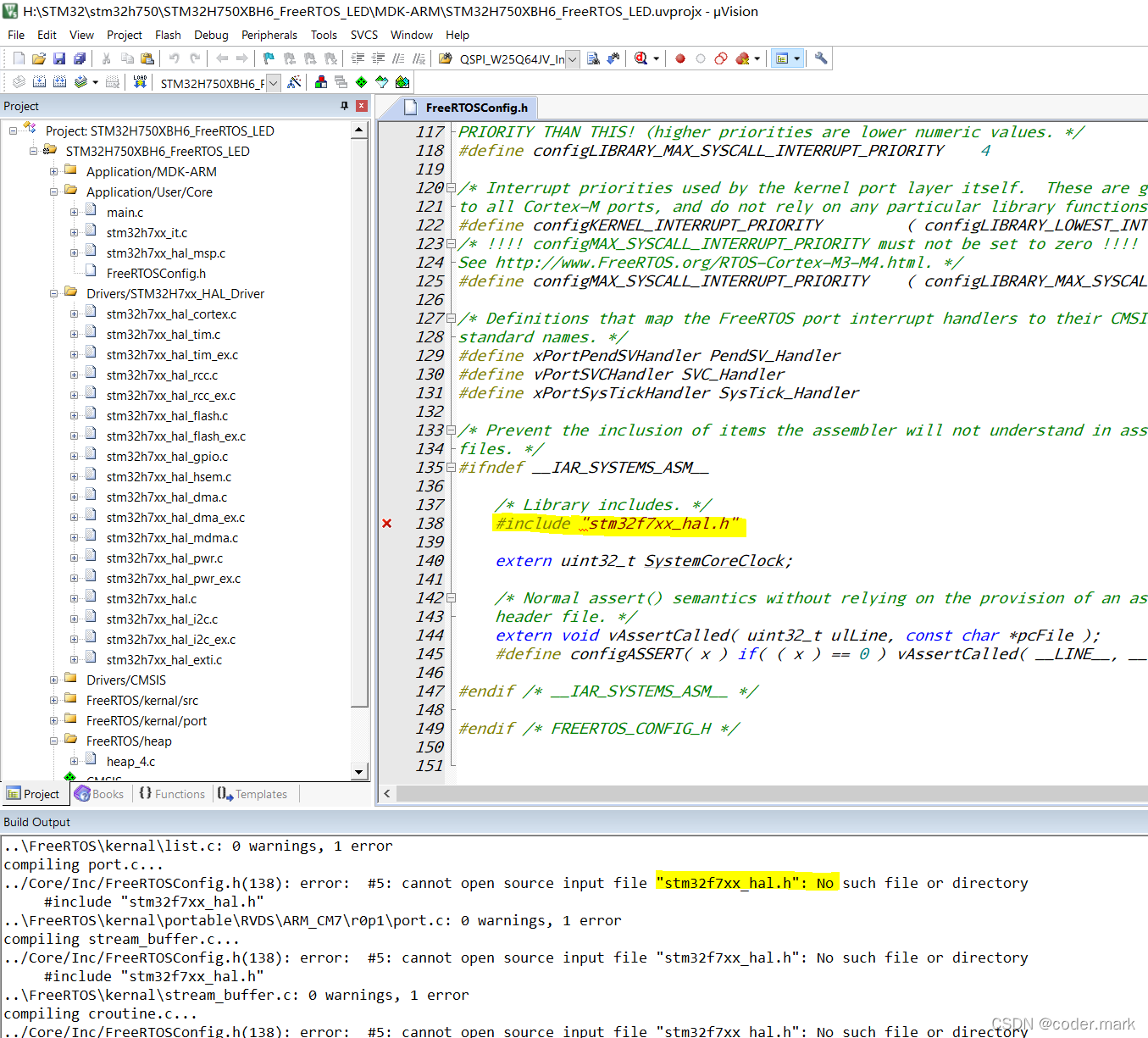
Task: Open the Flash menu
Action: click(168, 35)
